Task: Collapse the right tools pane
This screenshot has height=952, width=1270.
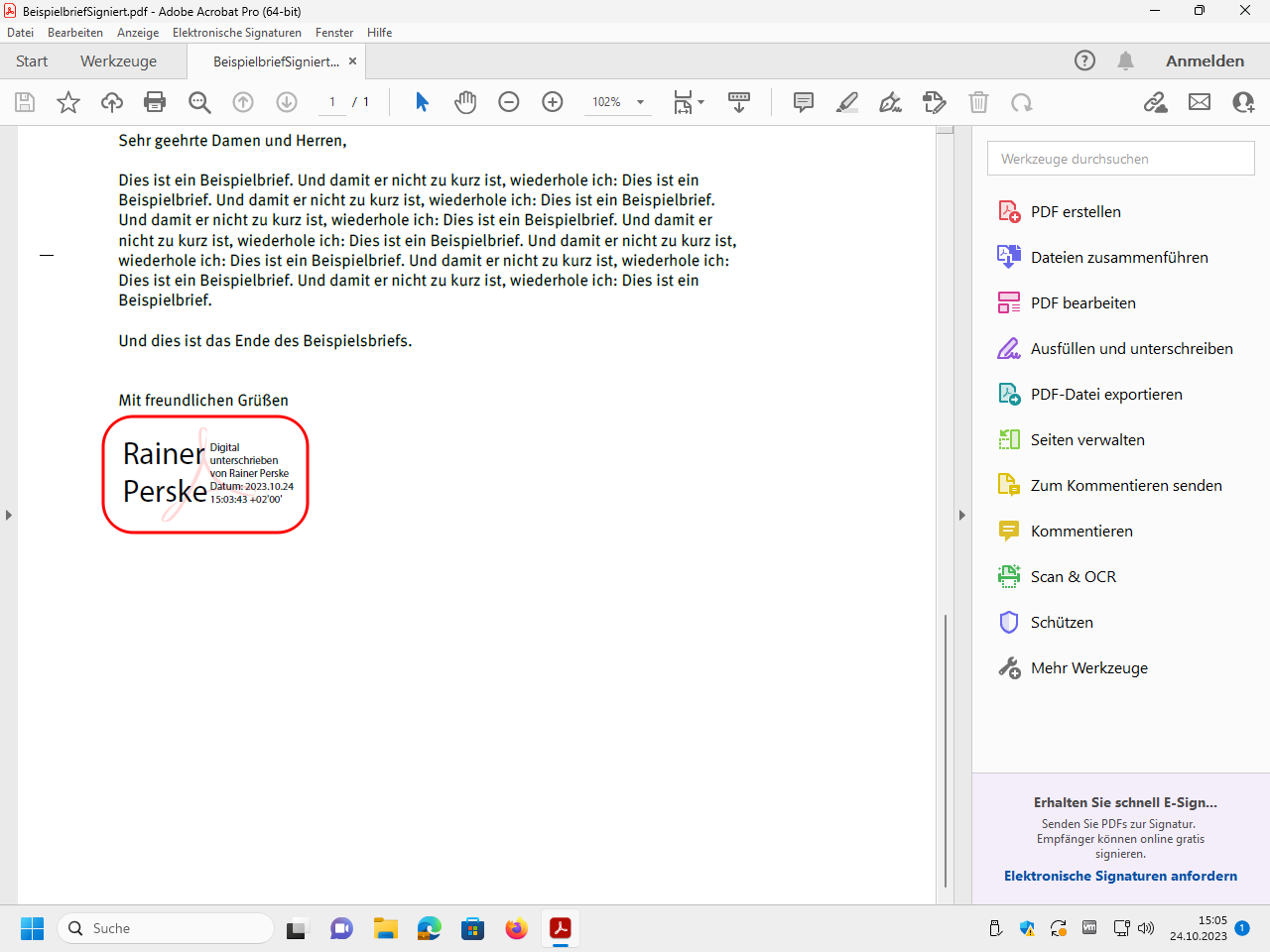Action: [961, 515]
